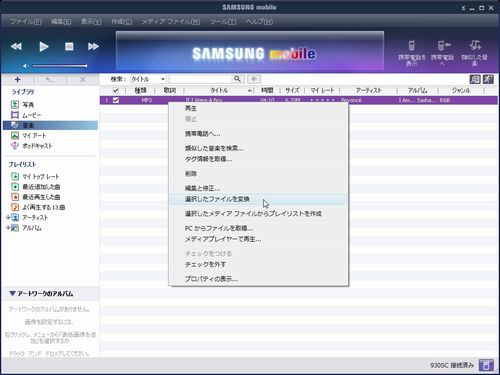Screen dimensions: 500x375
Task: Click inside the search text field
Action: (200, 79)
